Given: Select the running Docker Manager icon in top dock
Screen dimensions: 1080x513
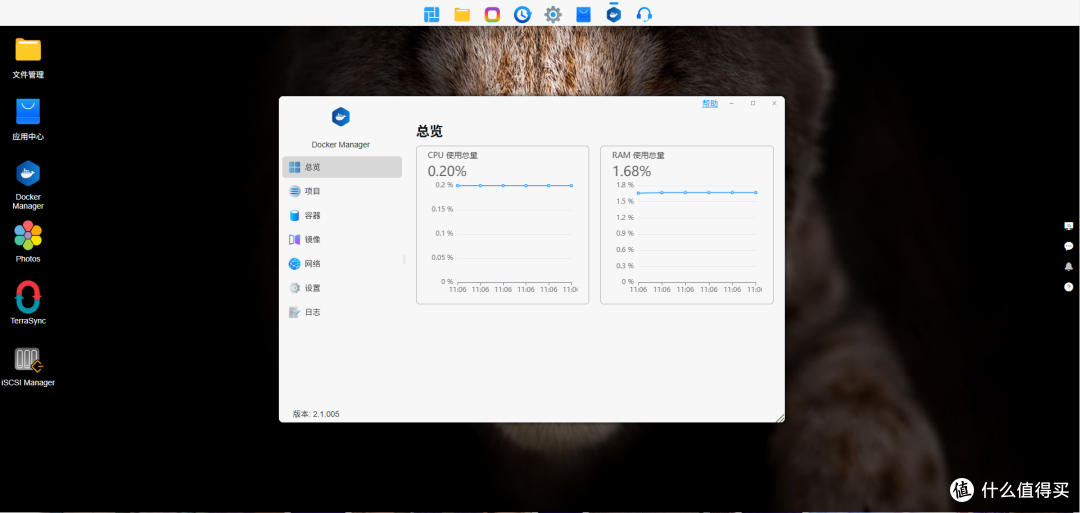Looking at the screenshot, I should coord(614,13).
